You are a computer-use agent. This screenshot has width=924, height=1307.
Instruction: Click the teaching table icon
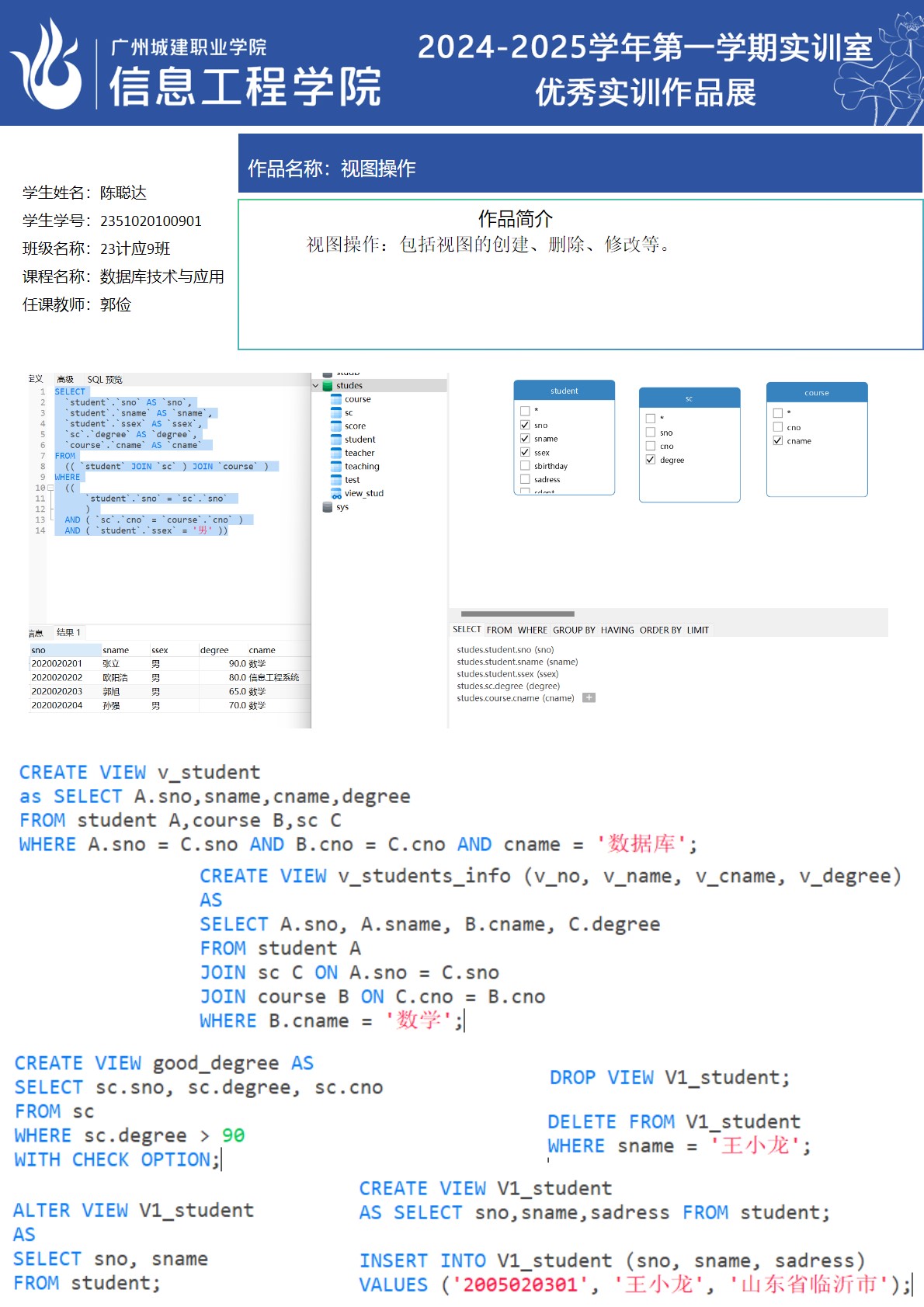point(336,467)
